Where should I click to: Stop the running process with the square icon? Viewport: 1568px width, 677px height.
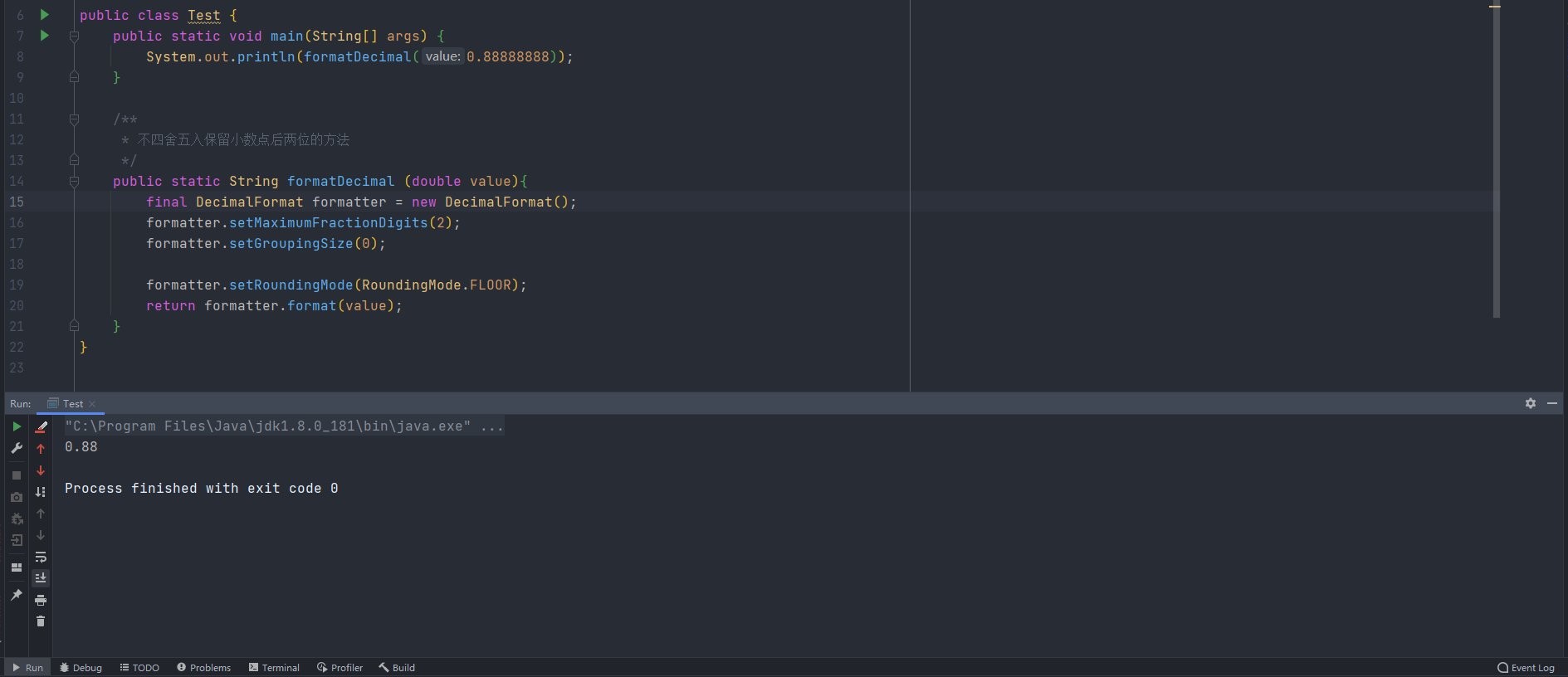(x=17, y=475)
